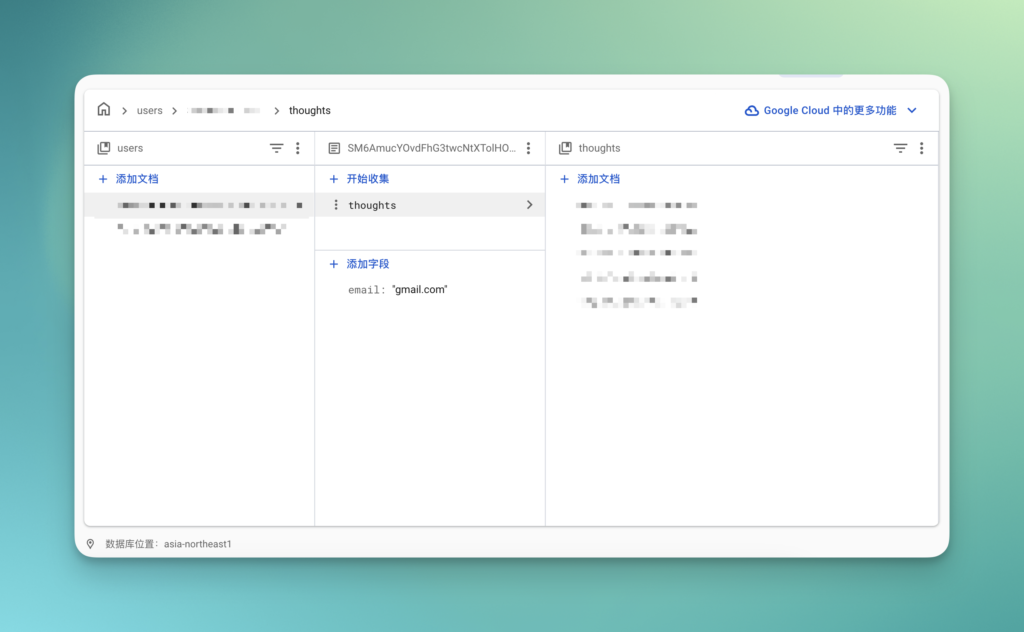Click the thoughts column title in the right panel
Screen dimensions: 1024x632
tap(600, 148)
